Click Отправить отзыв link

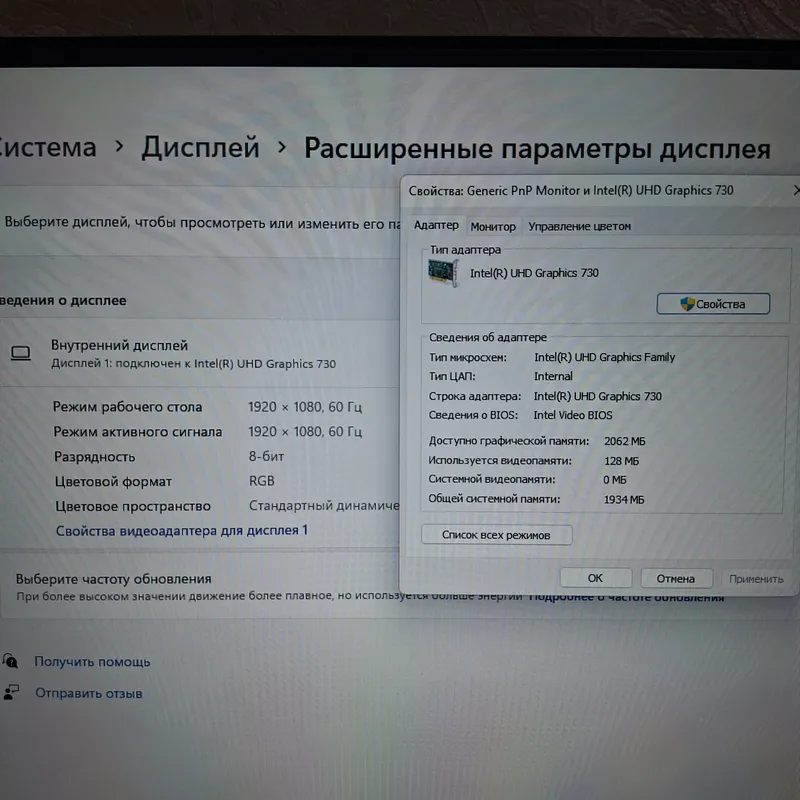(x=89, y=693)
